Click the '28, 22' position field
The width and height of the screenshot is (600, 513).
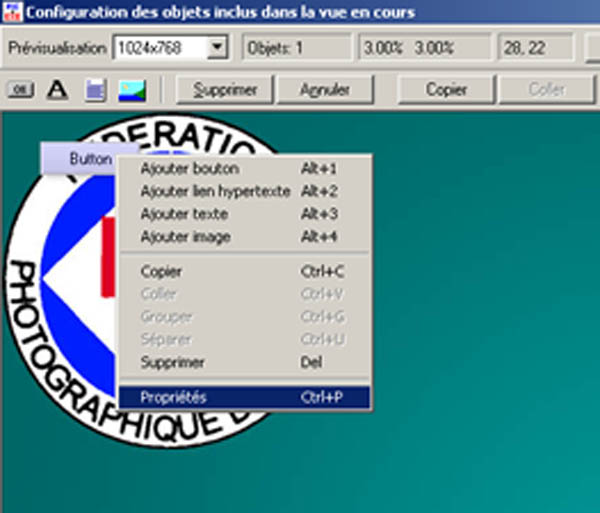pos(536,48)
